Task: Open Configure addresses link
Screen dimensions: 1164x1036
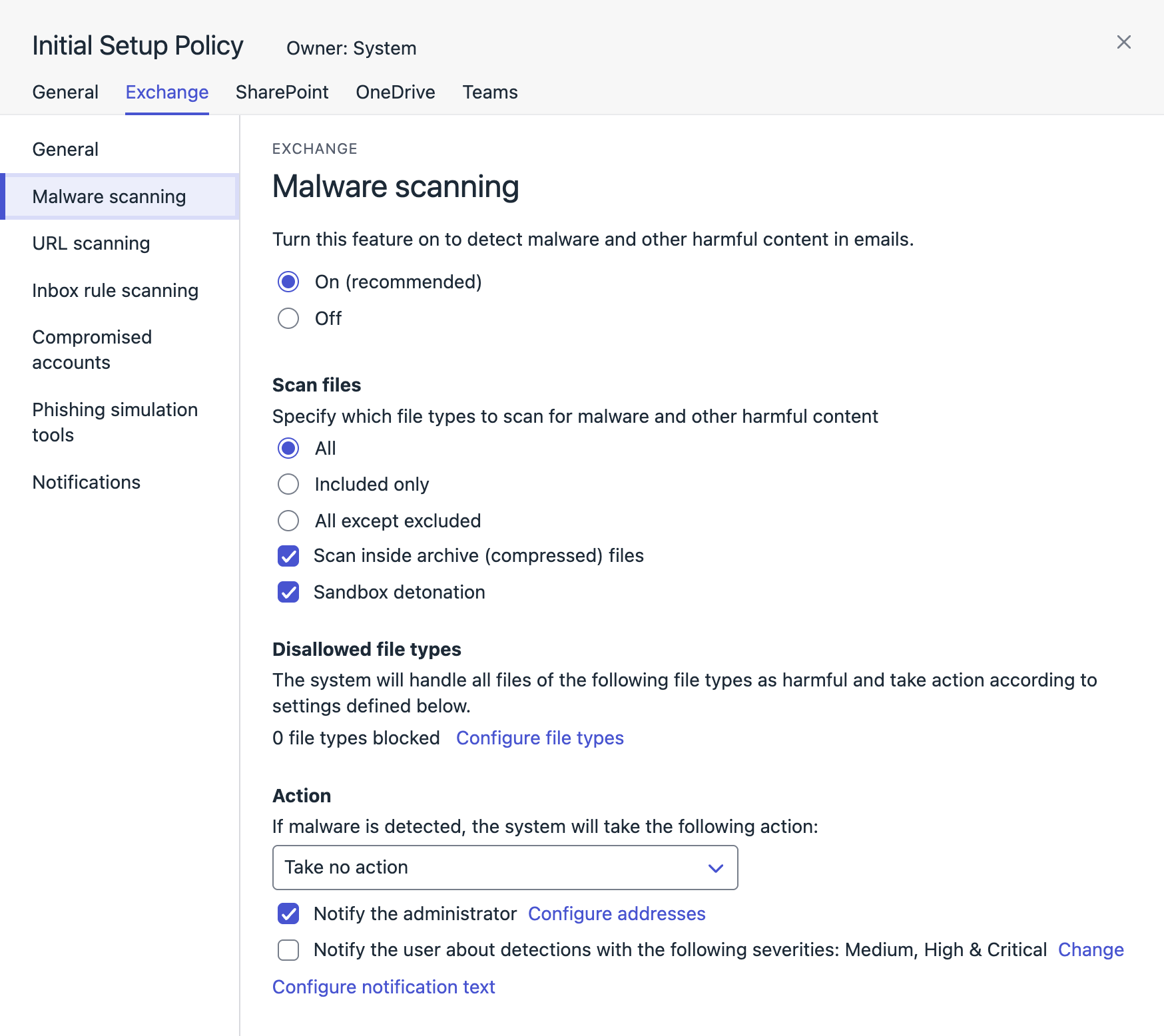Action: 616,913
